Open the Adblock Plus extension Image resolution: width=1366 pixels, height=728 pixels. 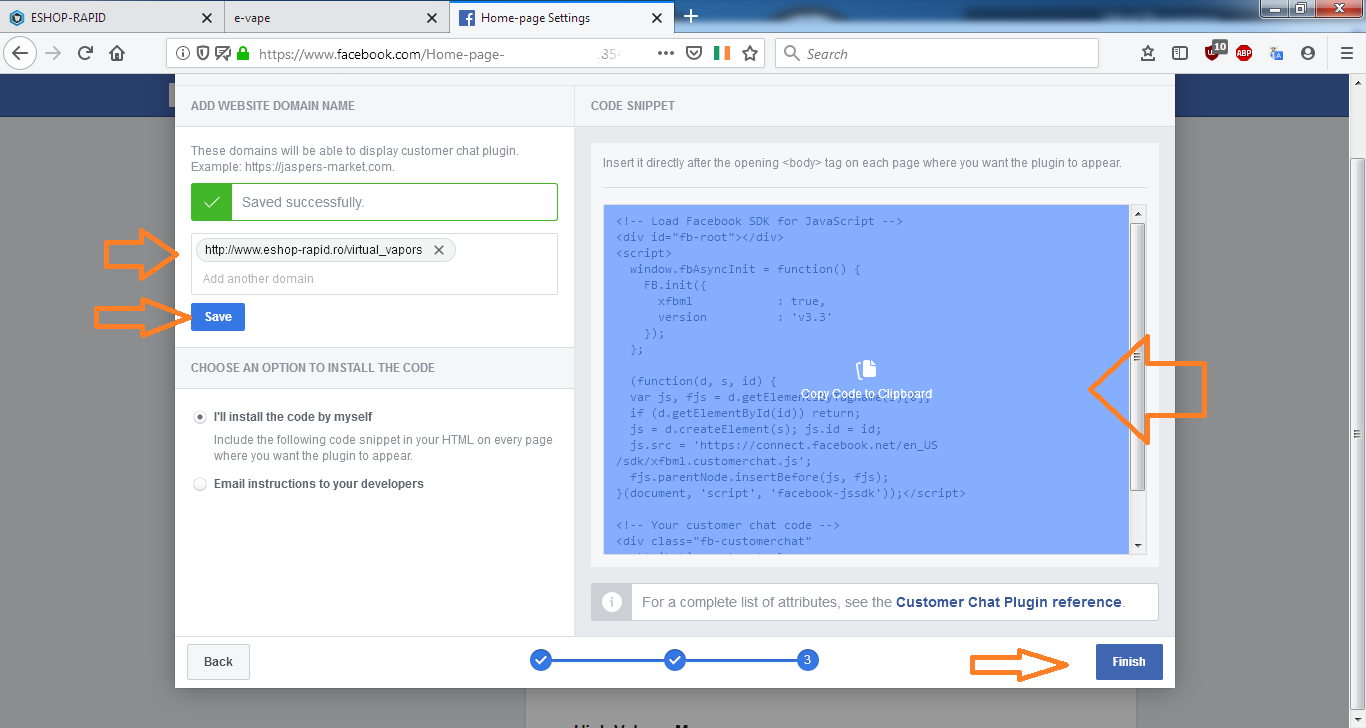[1244, 54]
